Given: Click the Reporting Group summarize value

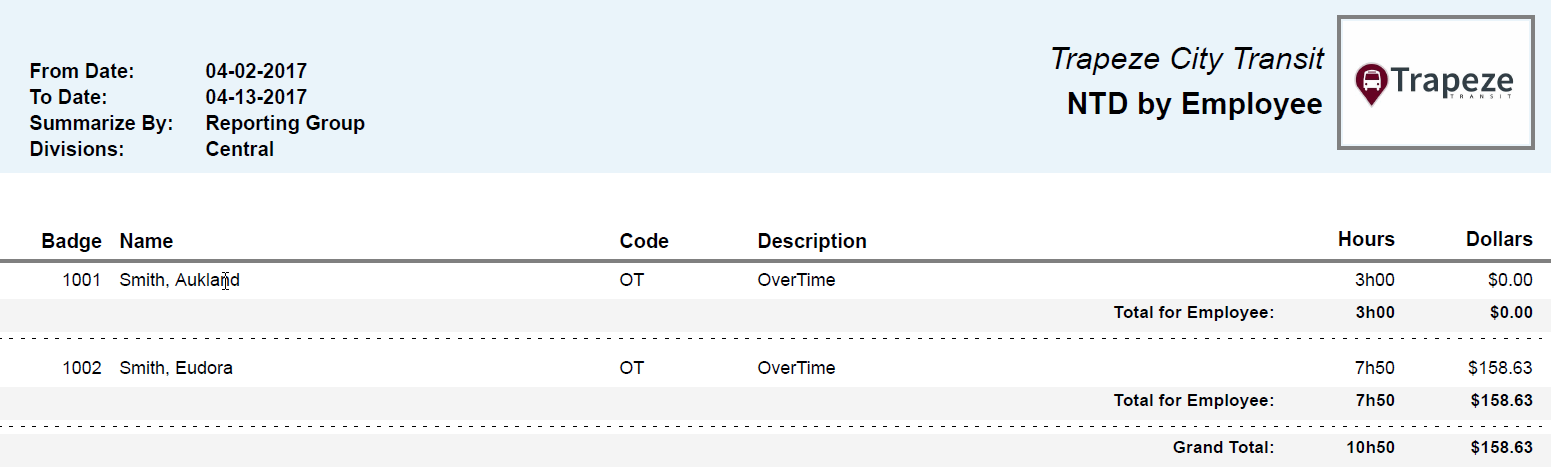Looking at the screenshot, I should [285, 123].
